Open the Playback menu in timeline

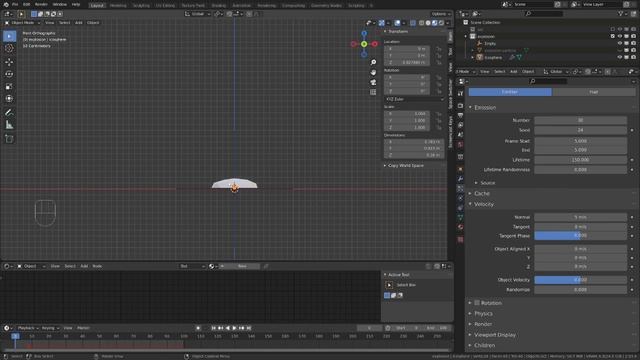coord(27,328)
